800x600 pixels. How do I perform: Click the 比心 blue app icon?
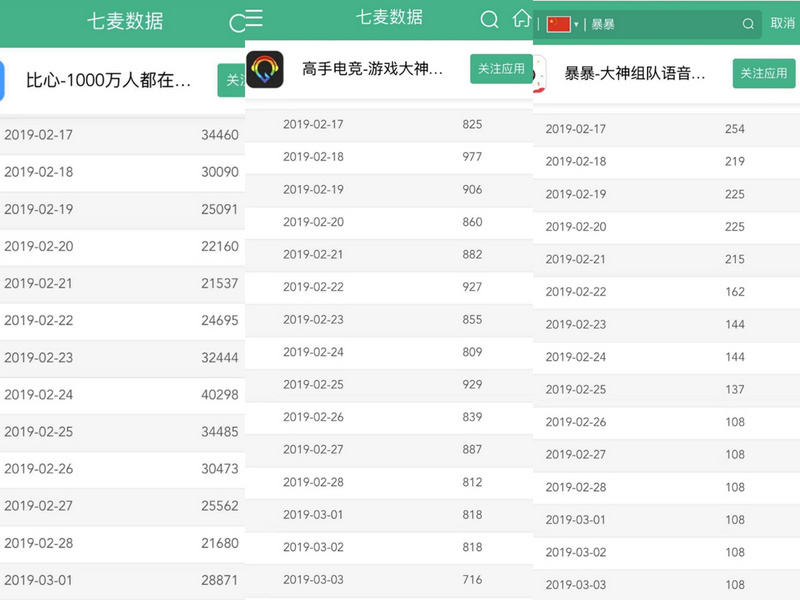(3, 80)
